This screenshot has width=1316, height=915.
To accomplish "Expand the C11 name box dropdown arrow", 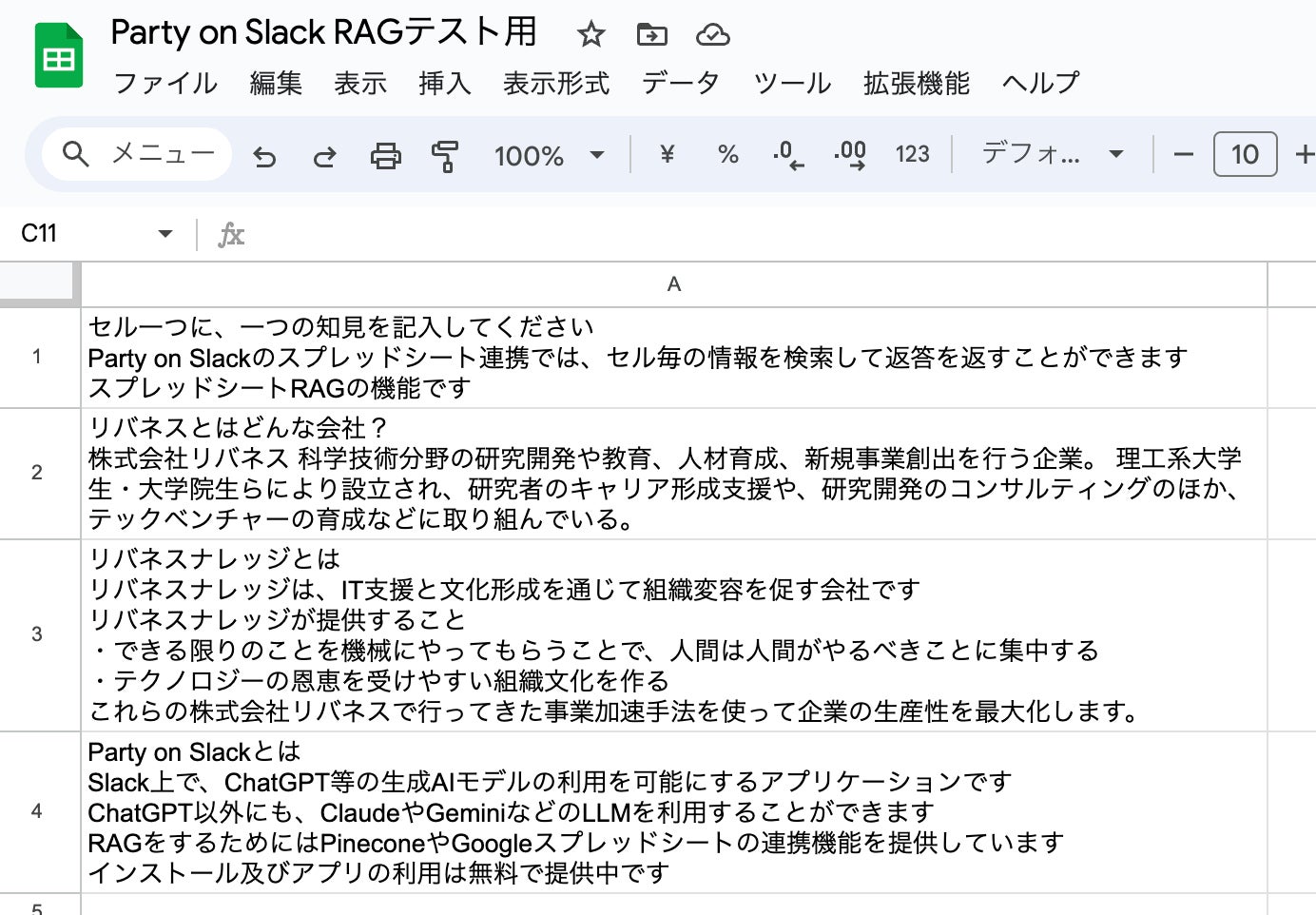I will tap(165, 234).
